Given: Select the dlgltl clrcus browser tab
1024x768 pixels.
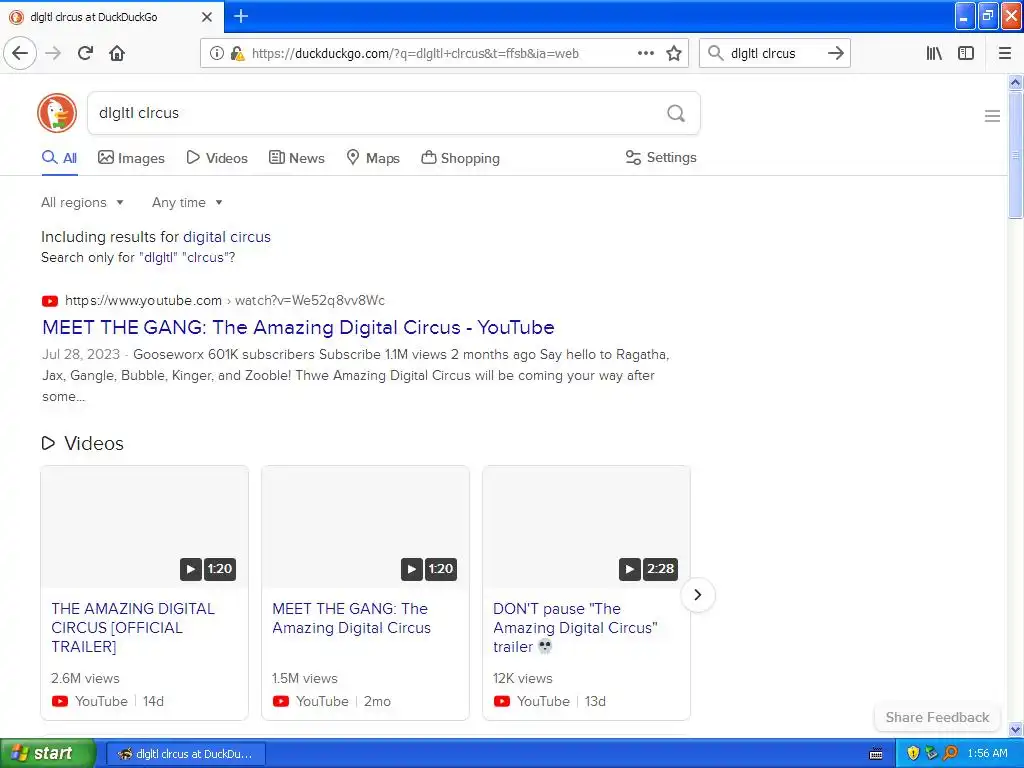Looking at the screenshot, I should (112, 17).
